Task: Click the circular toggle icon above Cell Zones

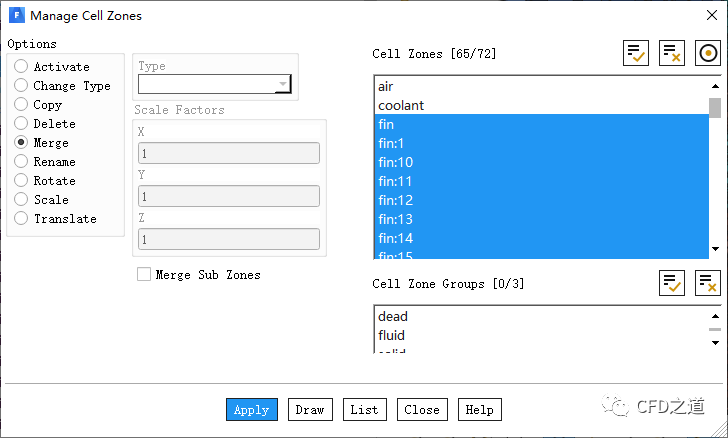Action: [x=708, y=54]
